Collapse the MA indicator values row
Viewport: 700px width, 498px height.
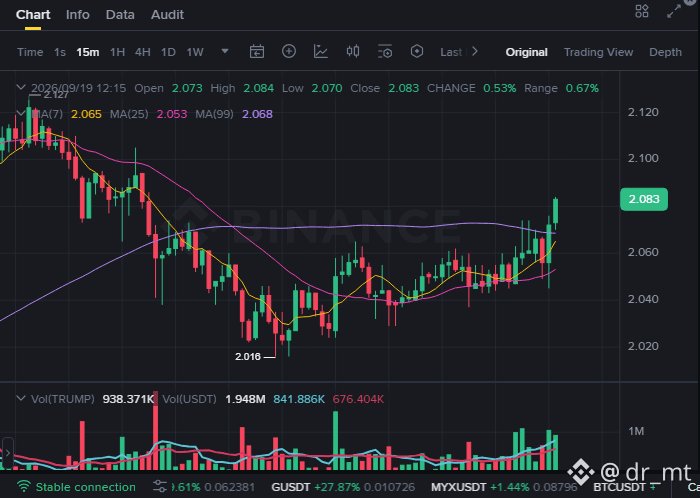coord(21,114)
